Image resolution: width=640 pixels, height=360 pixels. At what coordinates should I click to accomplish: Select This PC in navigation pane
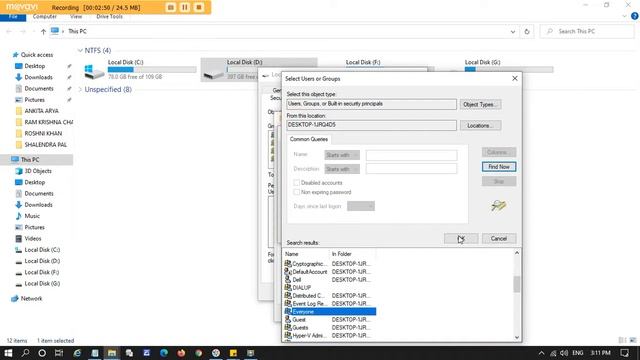[30, 160]
